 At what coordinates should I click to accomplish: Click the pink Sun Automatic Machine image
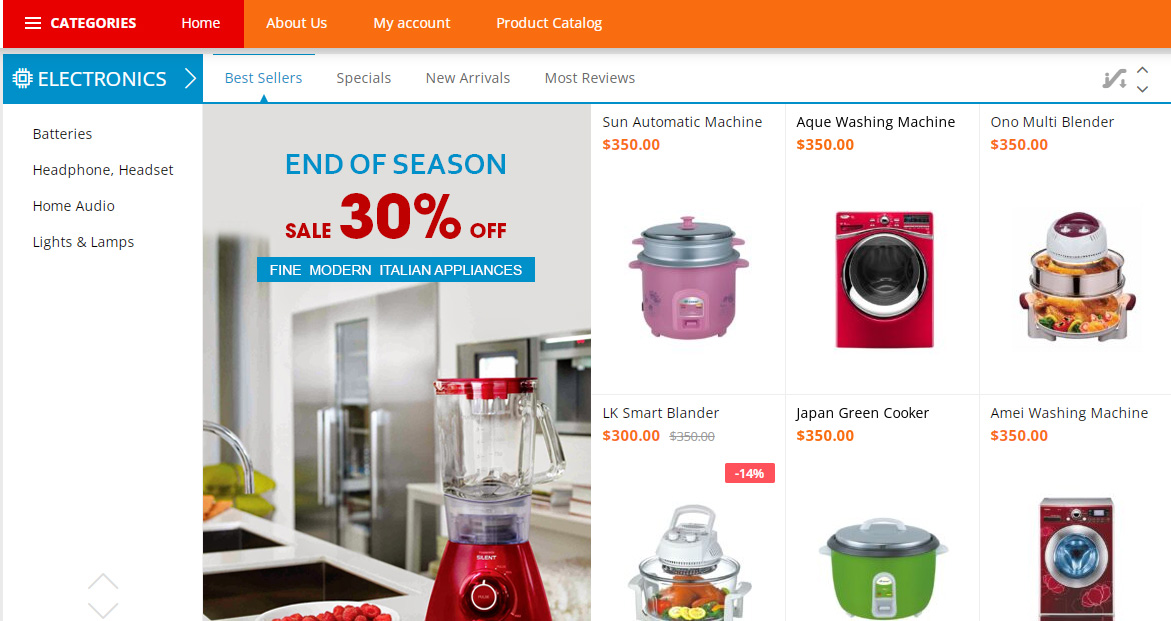click(x=688, y=277)
